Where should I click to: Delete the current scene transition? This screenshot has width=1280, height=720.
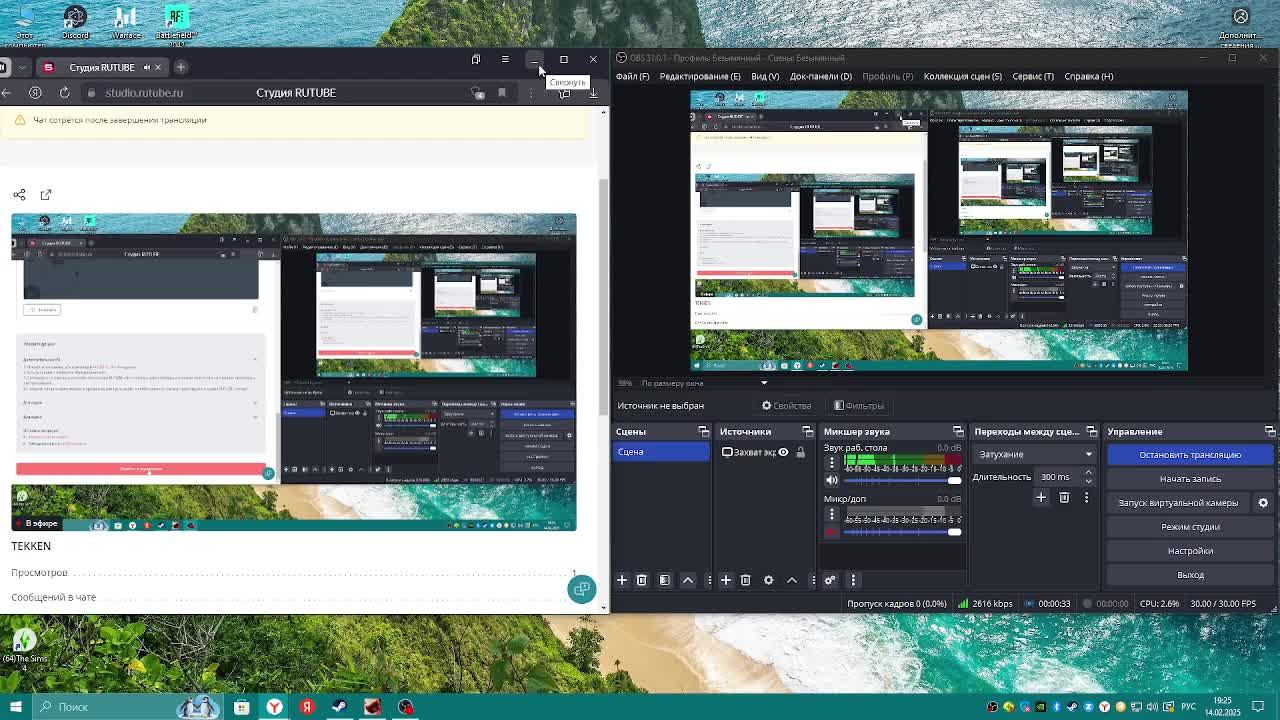(1064, 497)
